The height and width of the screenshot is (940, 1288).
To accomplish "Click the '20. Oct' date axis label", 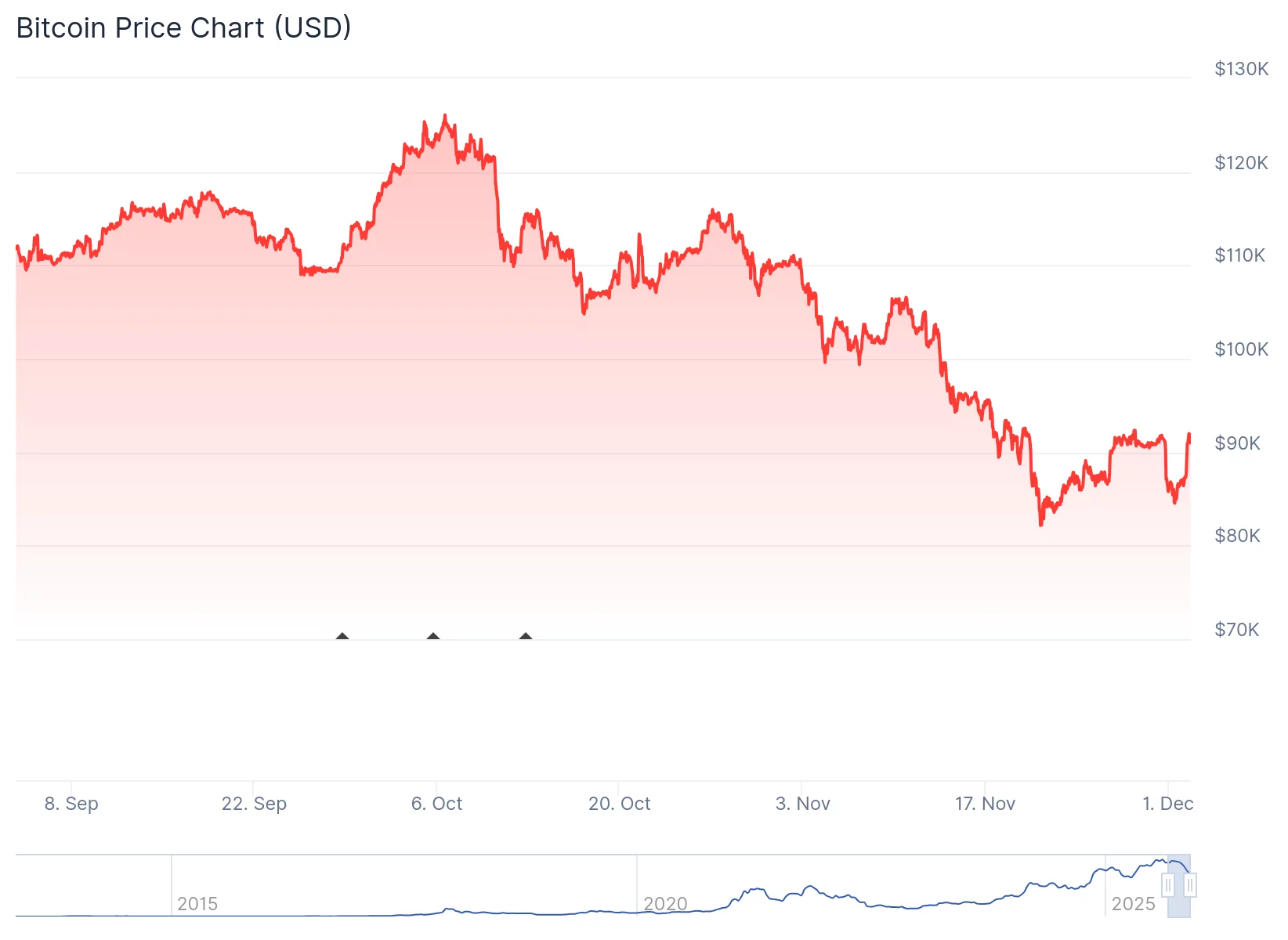I will point(619,804).
